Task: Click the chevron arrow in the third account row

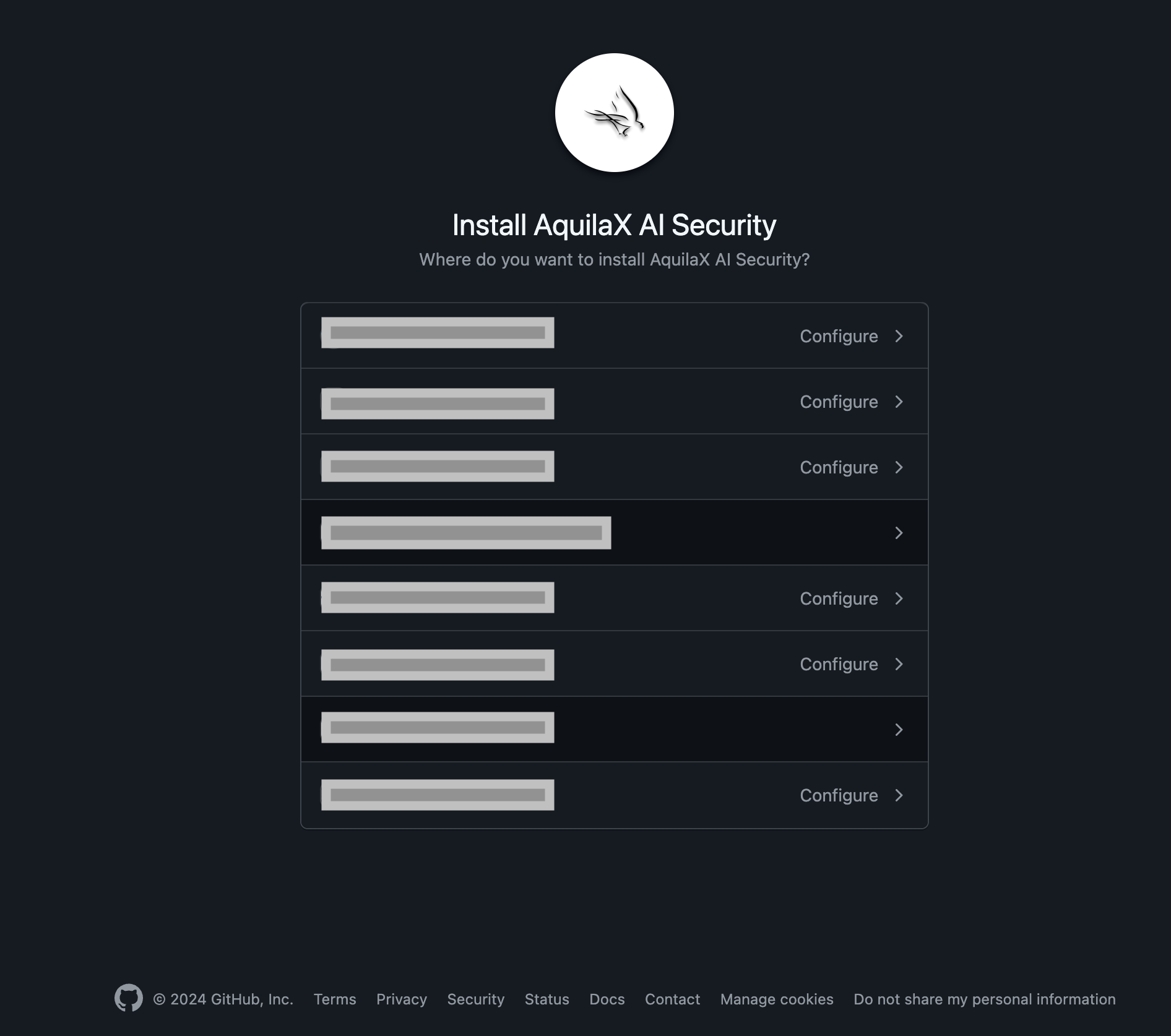Action: coord(899,467)
